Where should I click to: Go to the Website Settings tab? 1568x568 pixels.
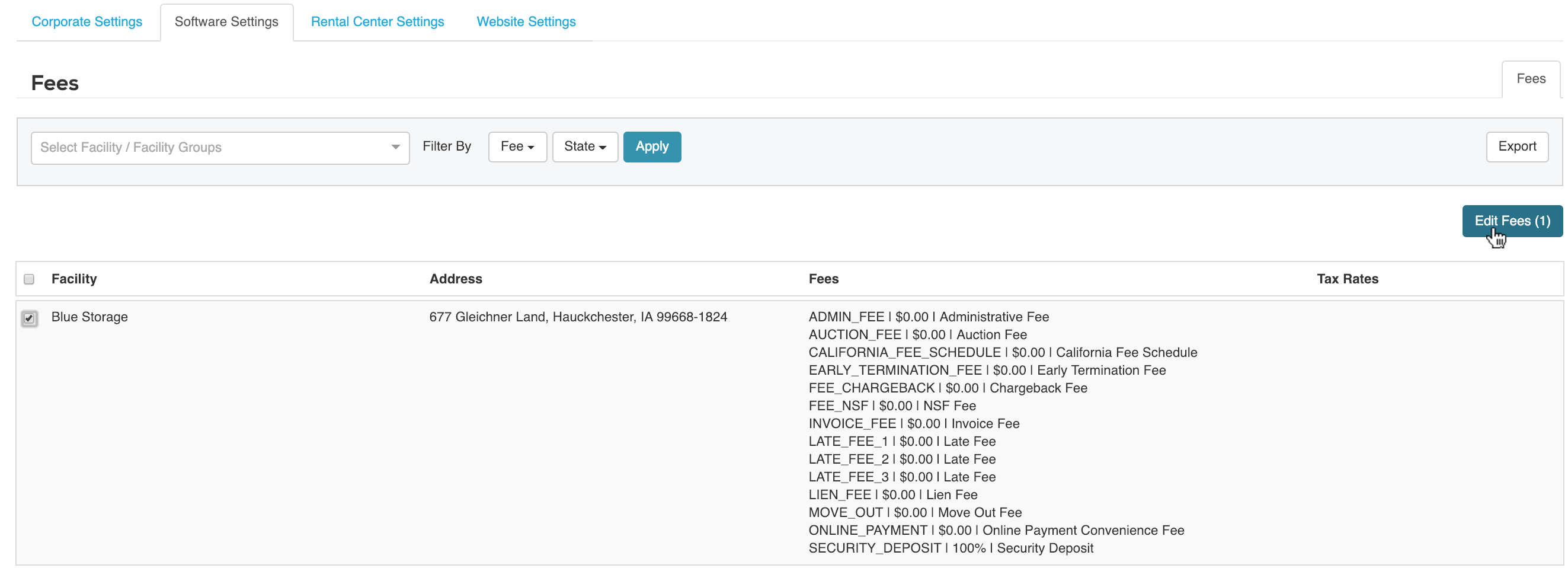coord(526,21)
